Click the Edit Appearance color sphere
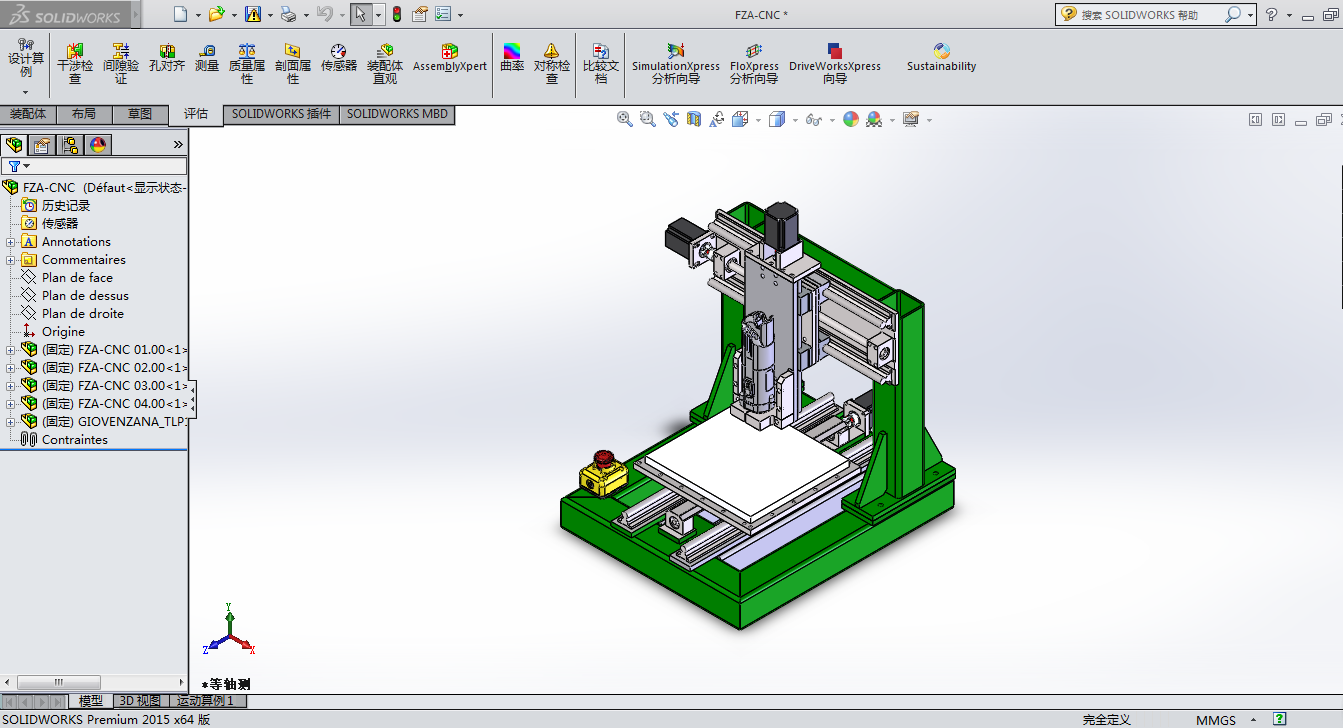Screen dimensions: 1343x728 pyautogui.click(x=851, y=119)
